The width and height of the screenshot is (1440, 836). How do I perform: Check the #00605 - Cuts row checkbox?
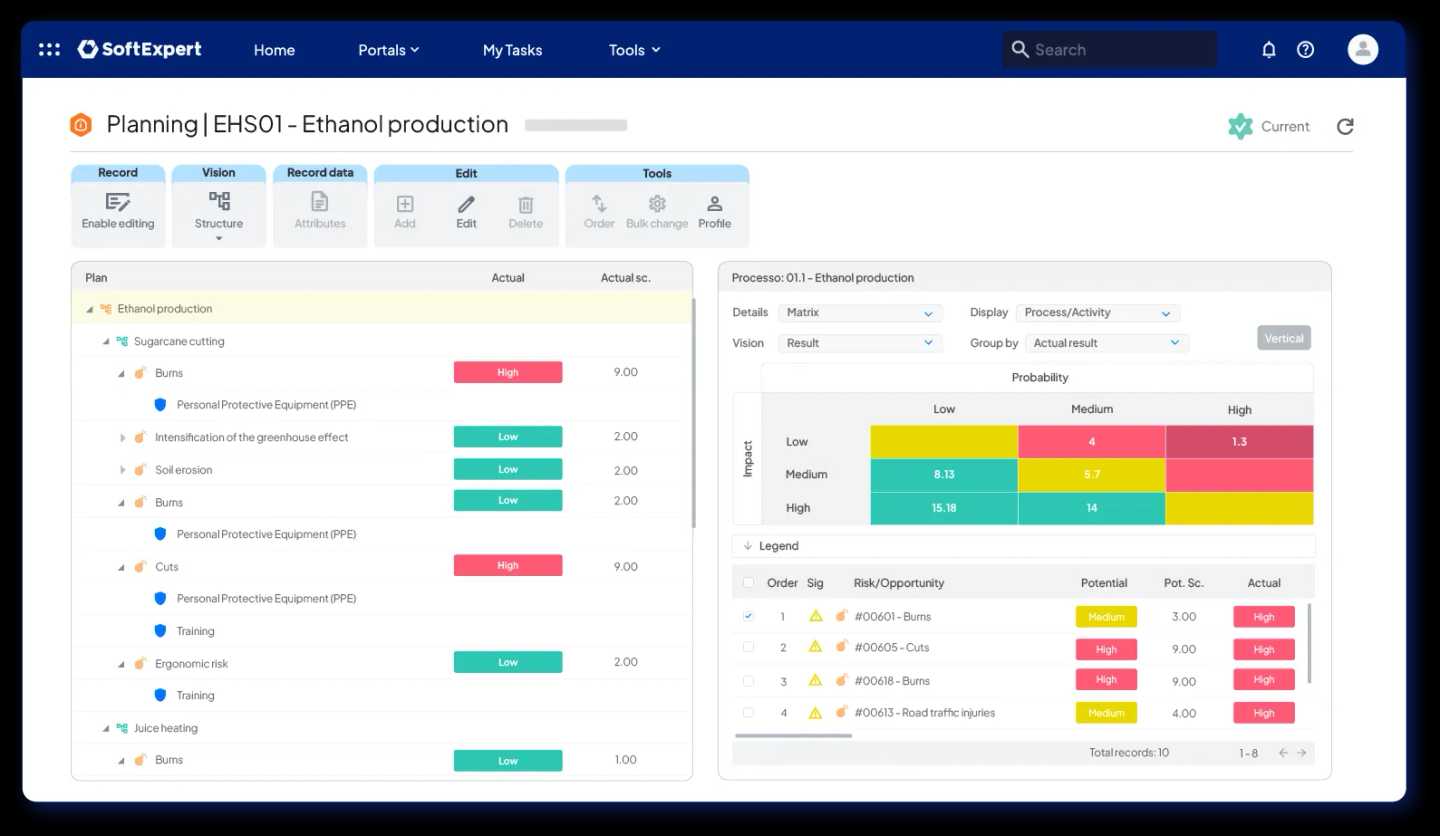pos(748,648)
